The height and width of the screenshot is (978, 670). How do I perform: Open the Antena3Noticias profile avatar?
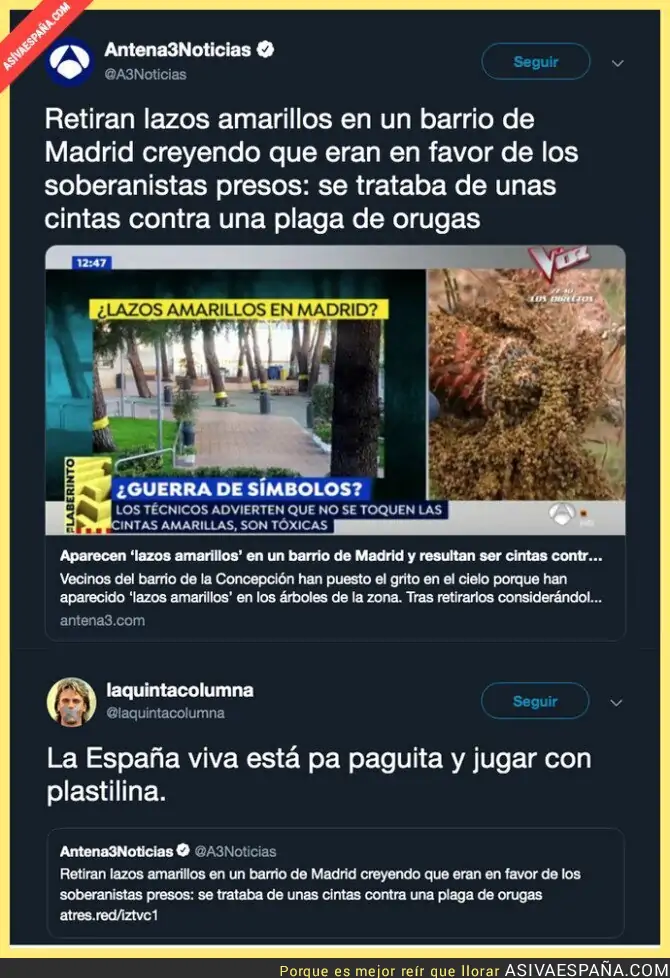[x=69, y=61]
